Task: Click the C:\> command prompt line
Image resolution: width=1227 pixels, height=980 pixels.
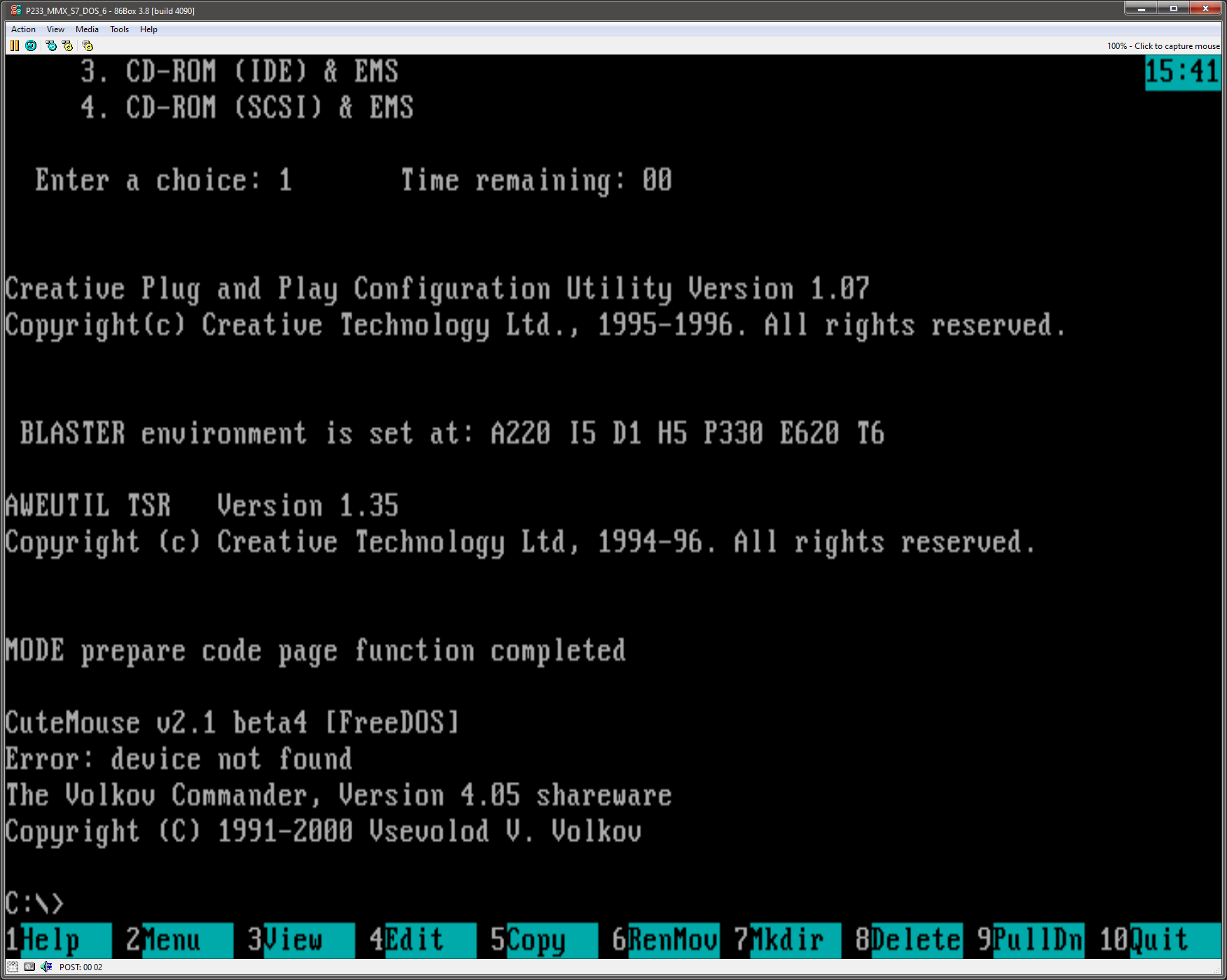Action: [x=34, y=902]
